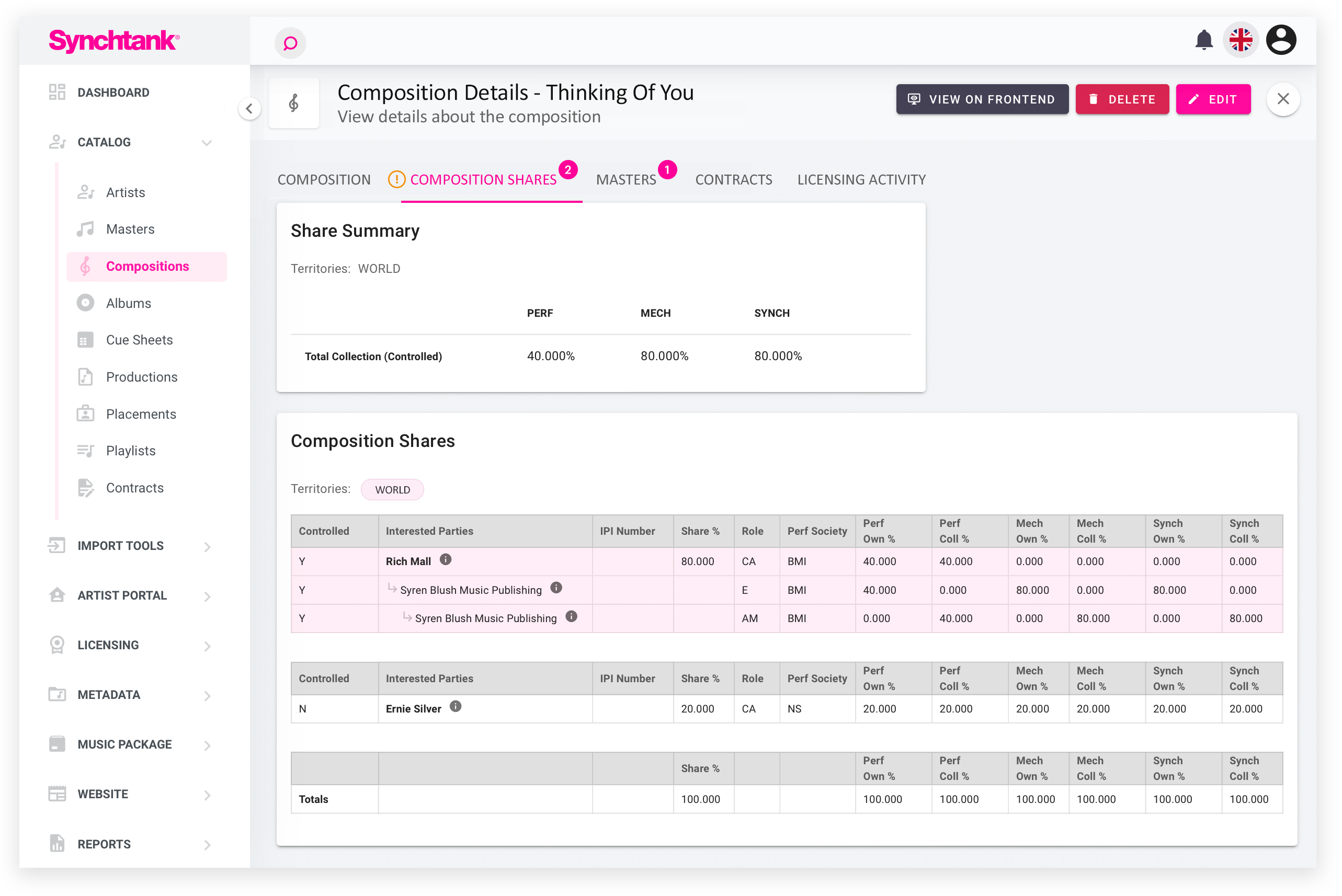Switch to the Contracts tab
This screenshot has width=1342, height=896.
pyautogui.click(x=733, y=179)
